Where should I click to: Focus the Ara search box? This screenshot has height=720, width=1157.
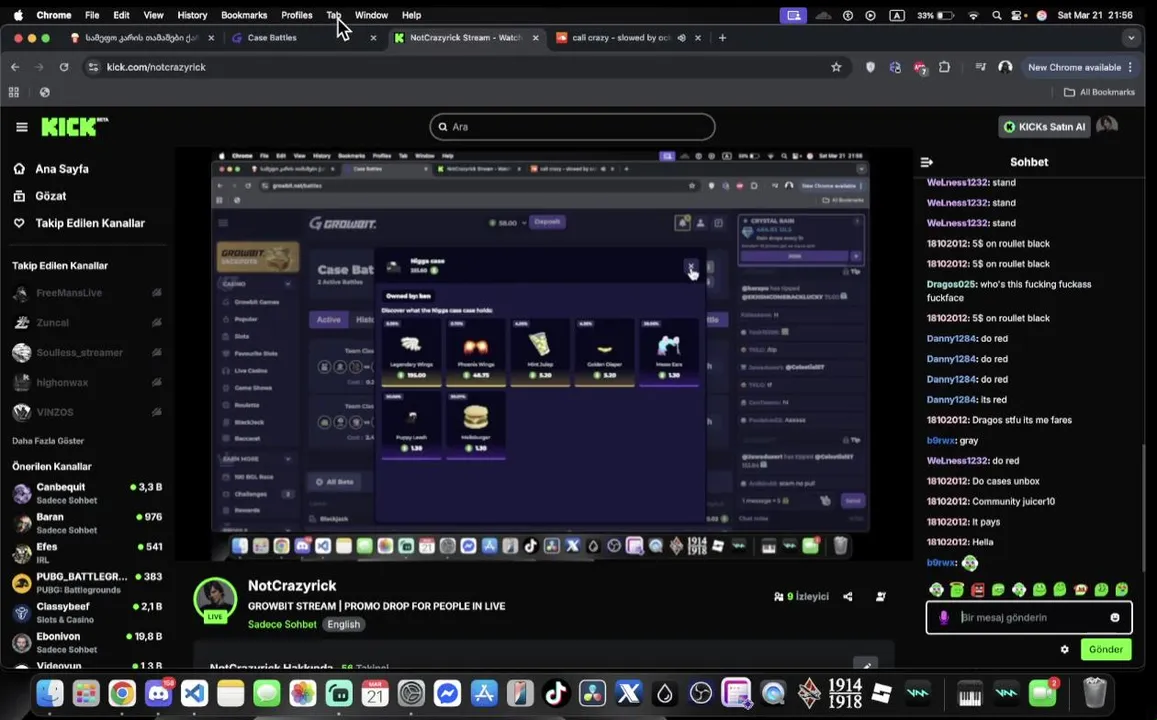coord(573,126)
